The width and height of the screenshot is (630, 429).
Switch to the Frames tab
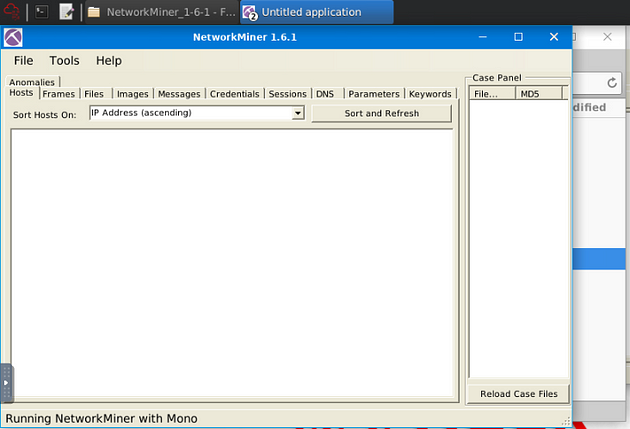(59, 94)
